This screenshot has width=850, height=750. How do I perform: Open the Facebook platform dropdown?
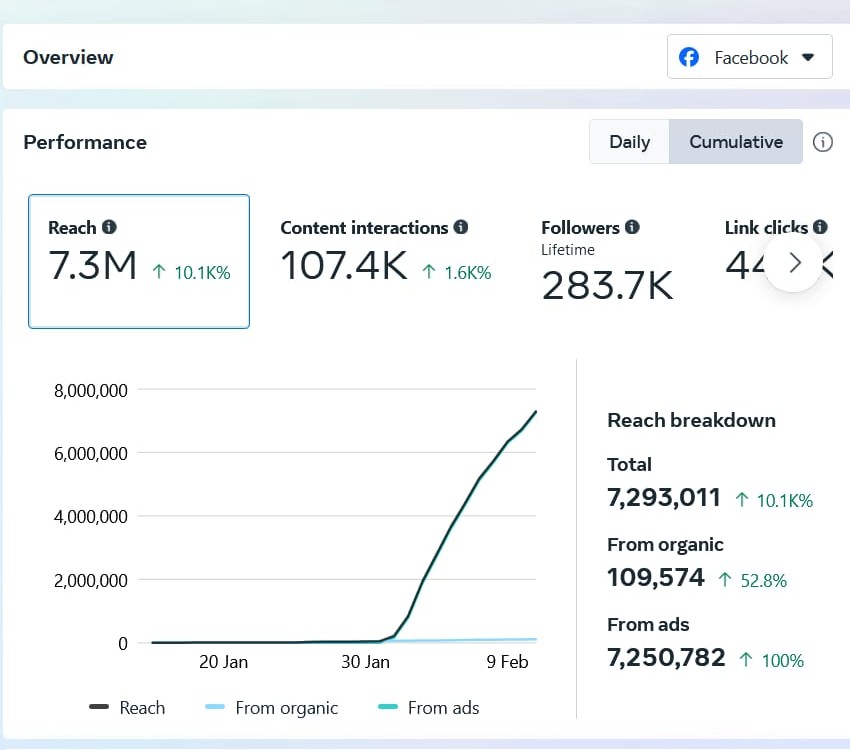click(750, 58)
